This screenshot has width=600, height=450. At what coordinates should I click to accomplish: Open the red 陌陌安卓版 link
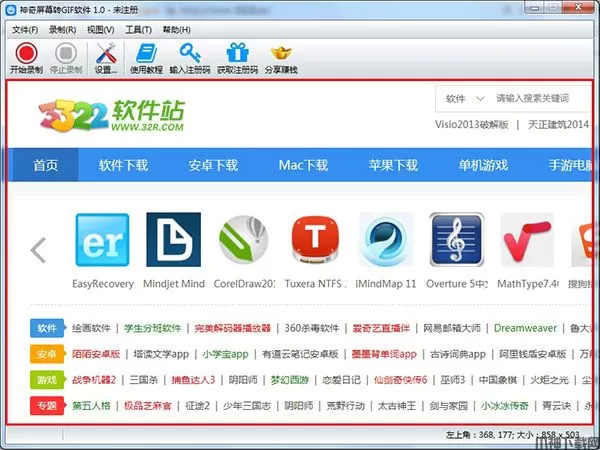click(x=96, y=354)
